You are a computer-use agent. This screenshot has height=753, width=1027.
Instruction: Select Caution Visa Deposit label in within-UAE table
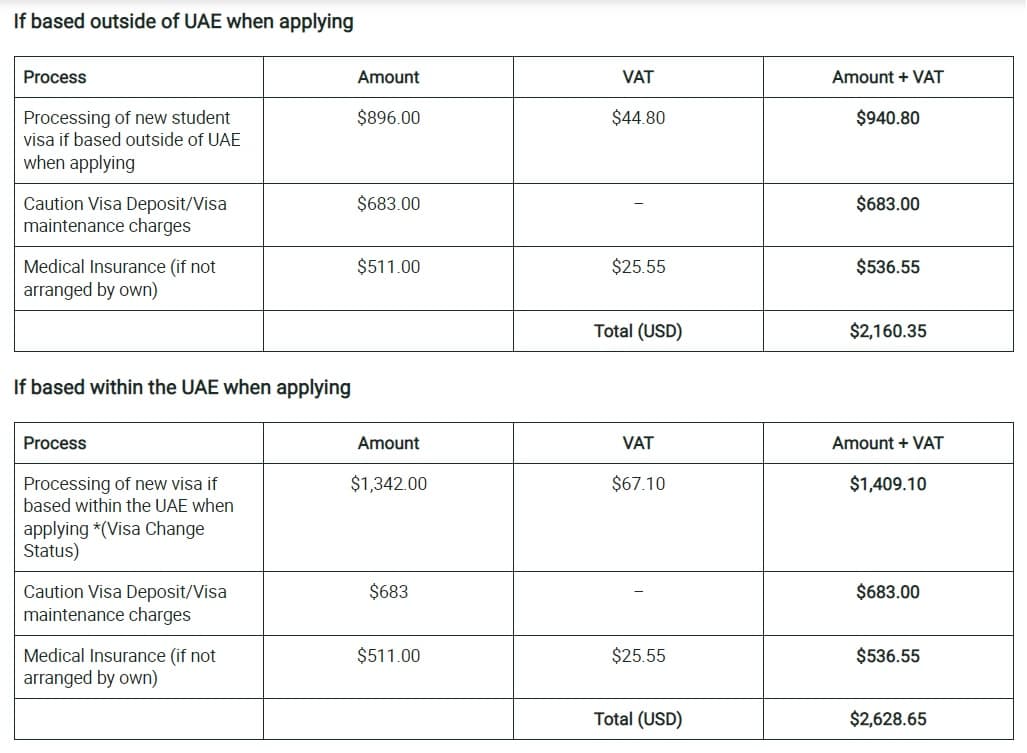point(125,603)
